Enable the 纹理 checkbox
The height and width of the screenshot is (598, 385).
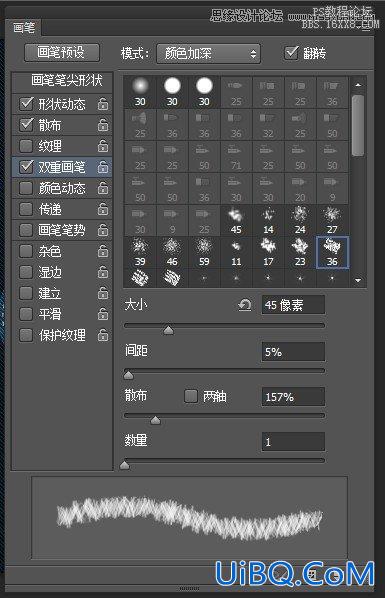[x=26, y=146]
